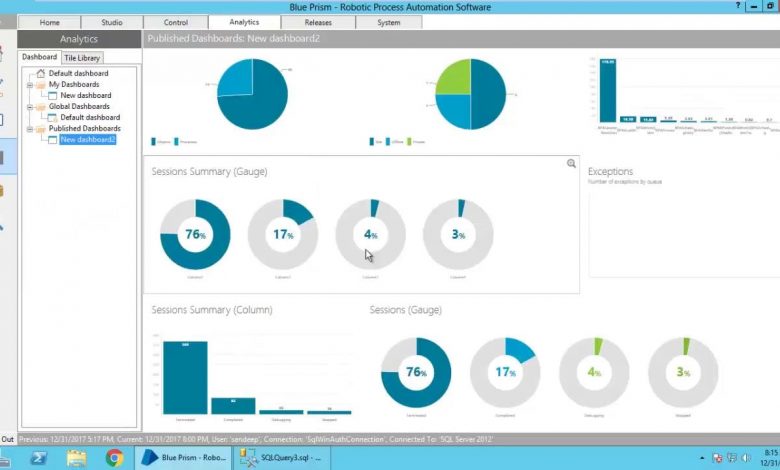Switch to SQLQuery3.sql taskbar window
Viewport: 780px width, 470px height.
click(282, 458)
